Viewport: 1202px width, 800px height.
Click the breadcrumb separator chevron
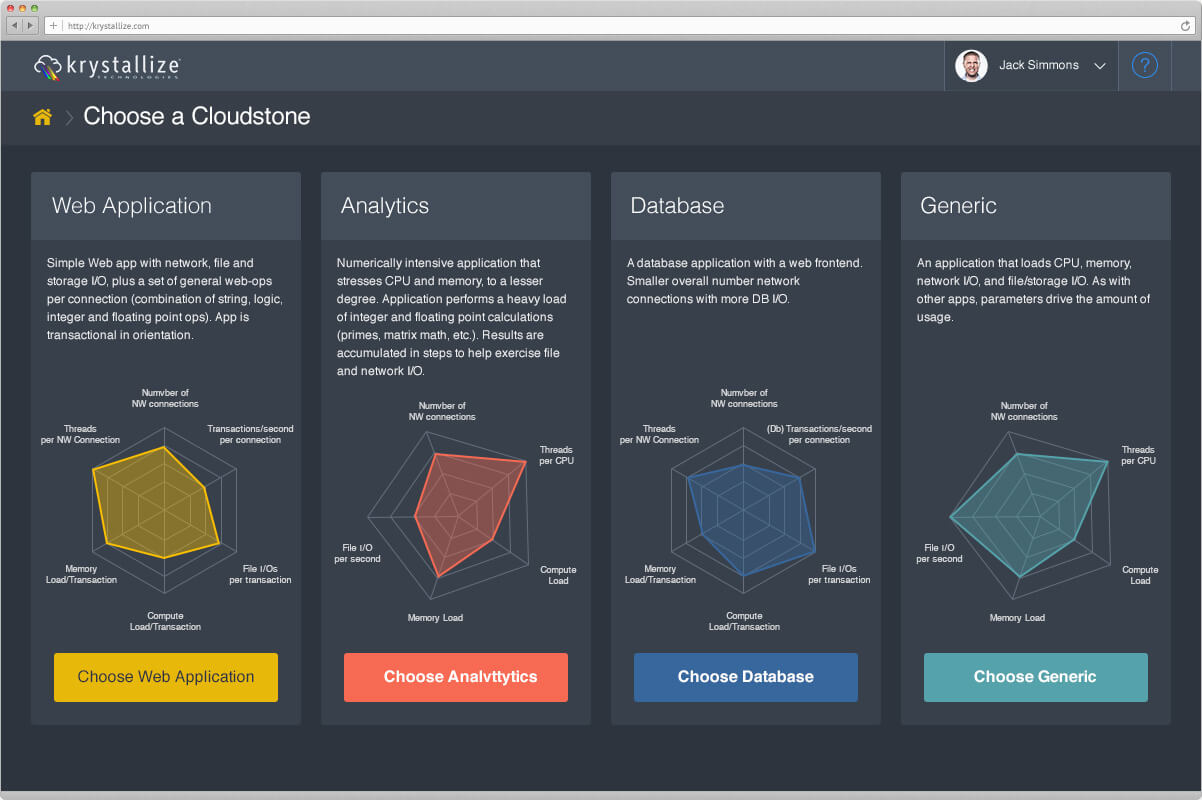point(69,118)
